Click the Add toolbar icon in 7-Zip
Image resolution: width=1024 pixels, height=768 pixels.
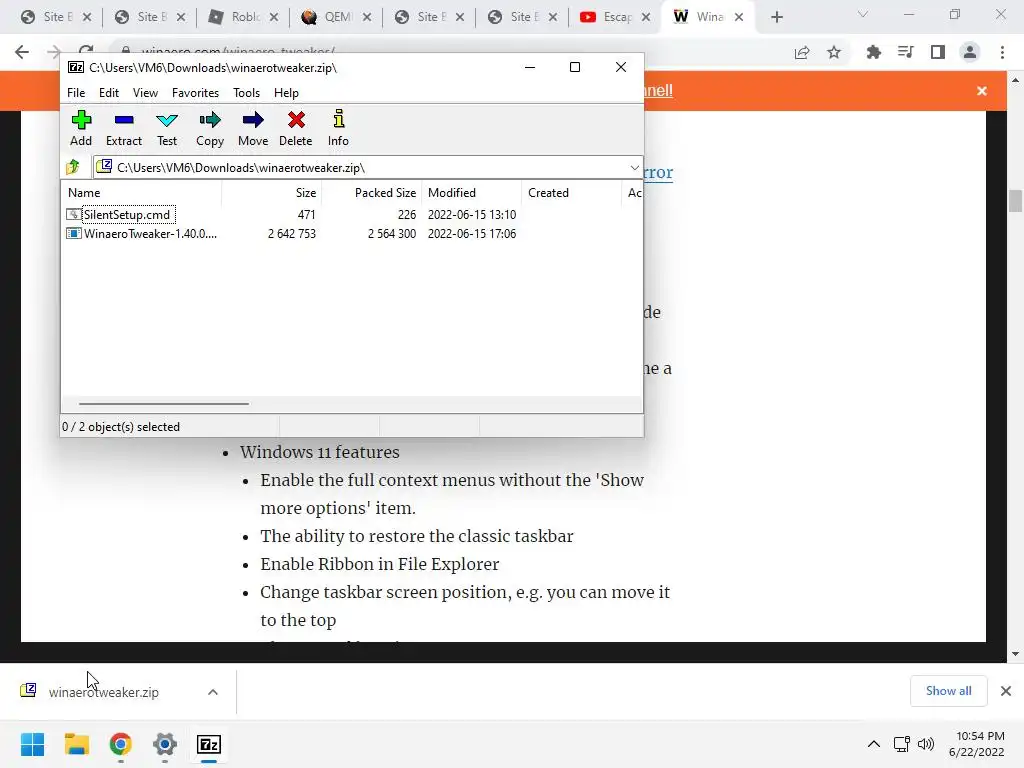pos(81,128)
